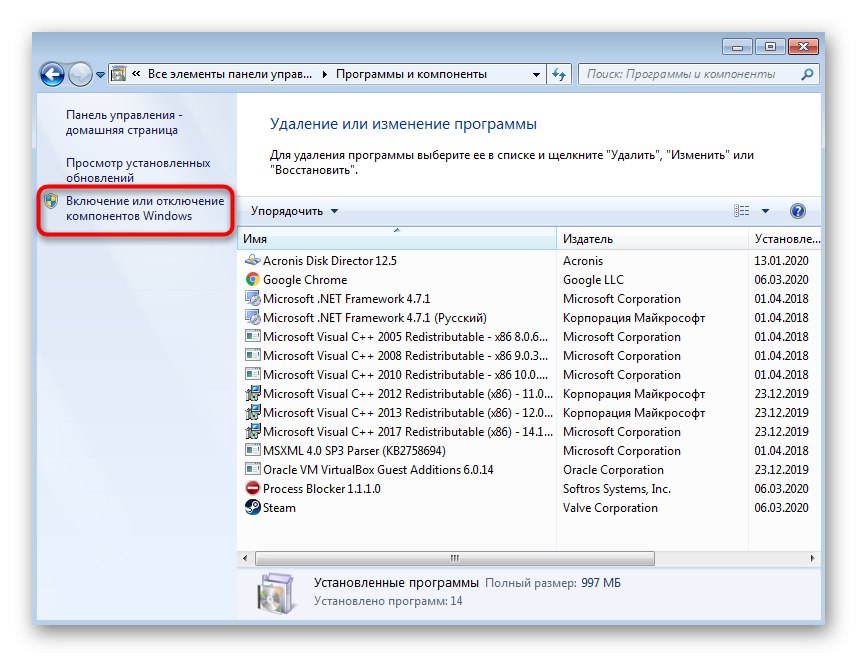Click date 13.01.2020 in Acronis row
The image size is (857, 657).
click(782, 261)
